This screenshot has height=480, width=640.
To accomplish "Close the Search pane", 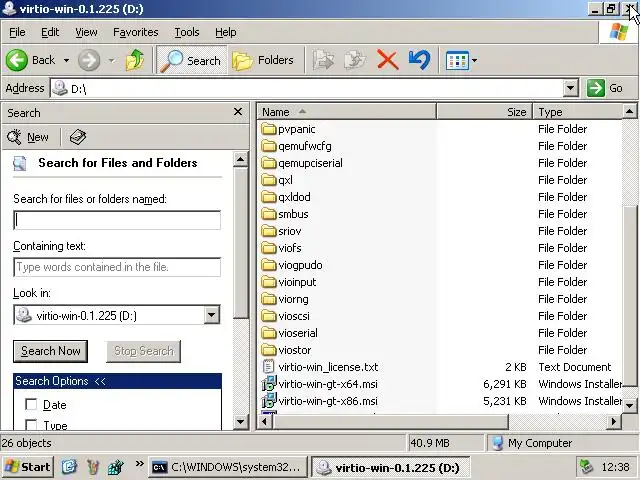I will coord(238,112).
